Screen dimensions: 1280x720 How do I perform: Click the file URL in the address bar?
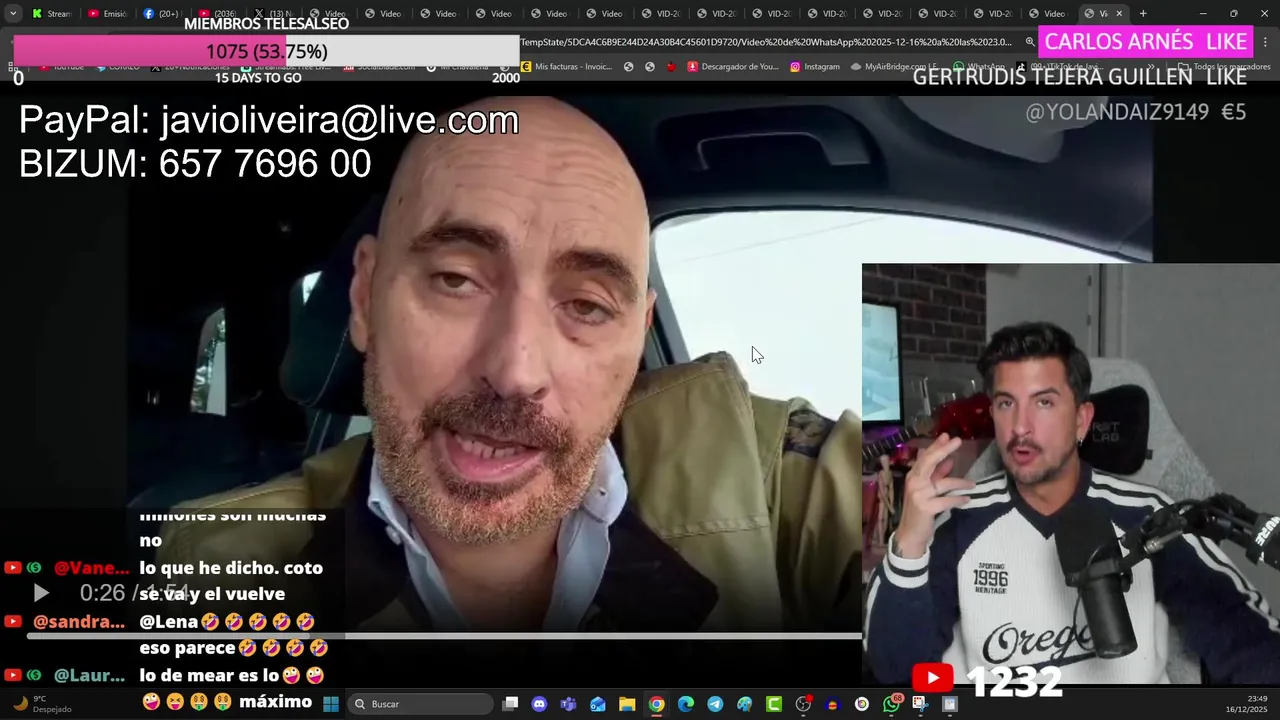coord(766,42)
